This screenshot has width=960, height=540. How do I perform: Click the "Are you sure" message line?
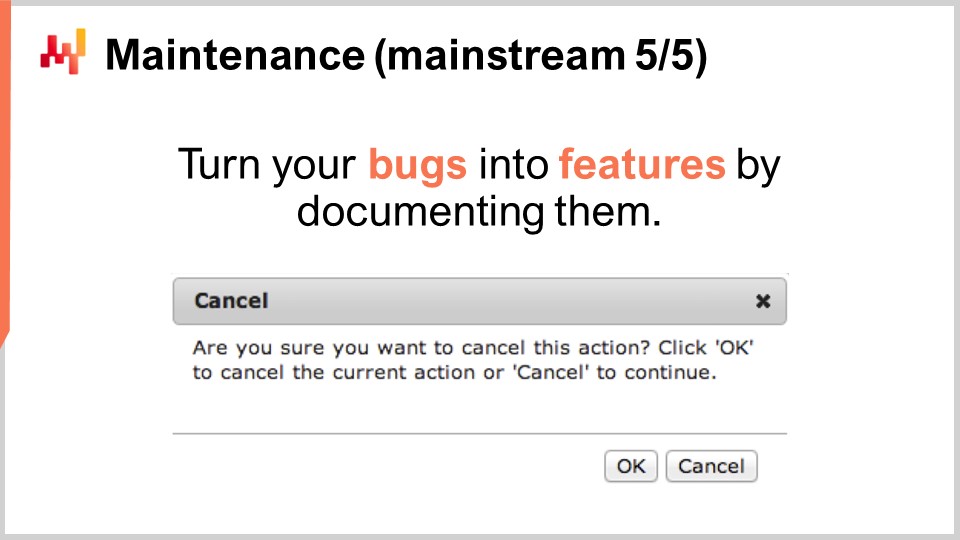(473, 348)
